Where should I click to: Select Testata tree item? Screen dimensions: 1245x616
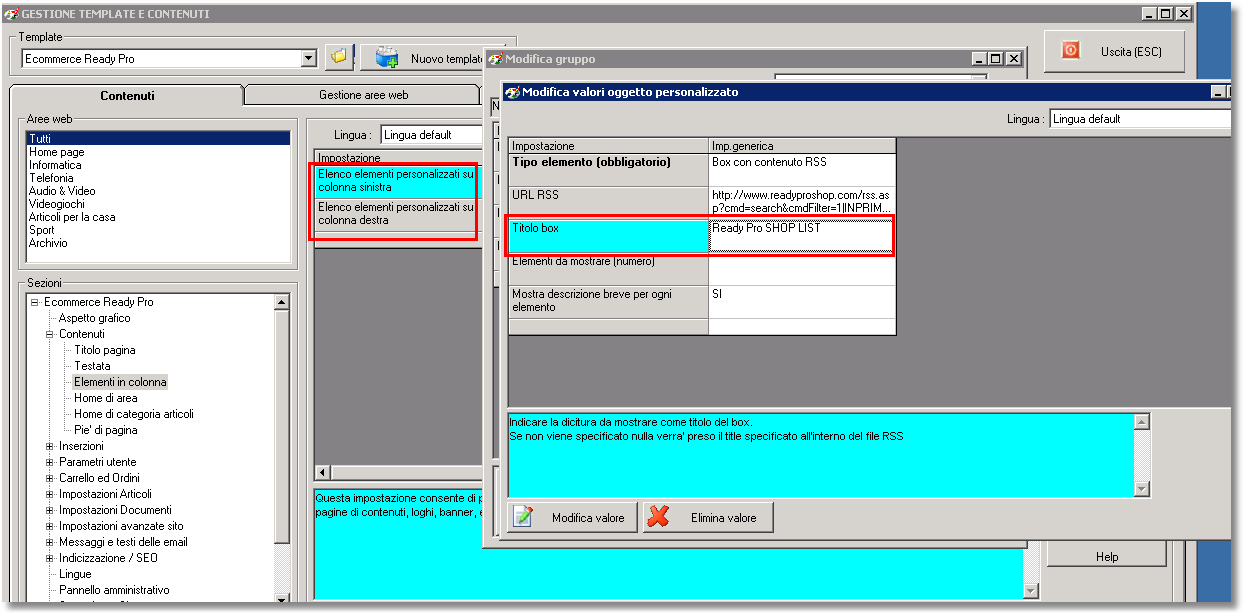(x=92, y=366)
